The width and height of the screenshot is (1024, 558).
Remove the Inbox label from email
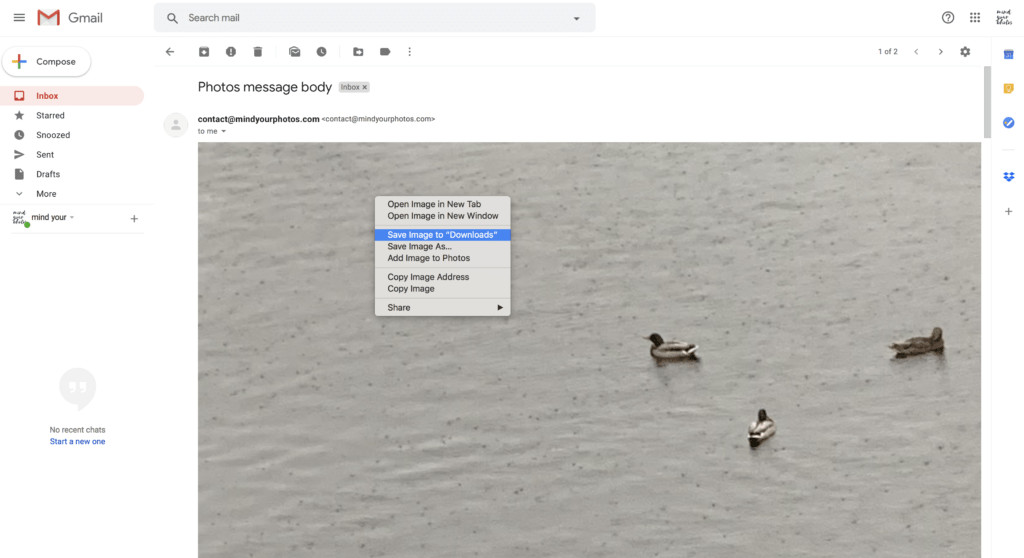(x=364, y=87)
